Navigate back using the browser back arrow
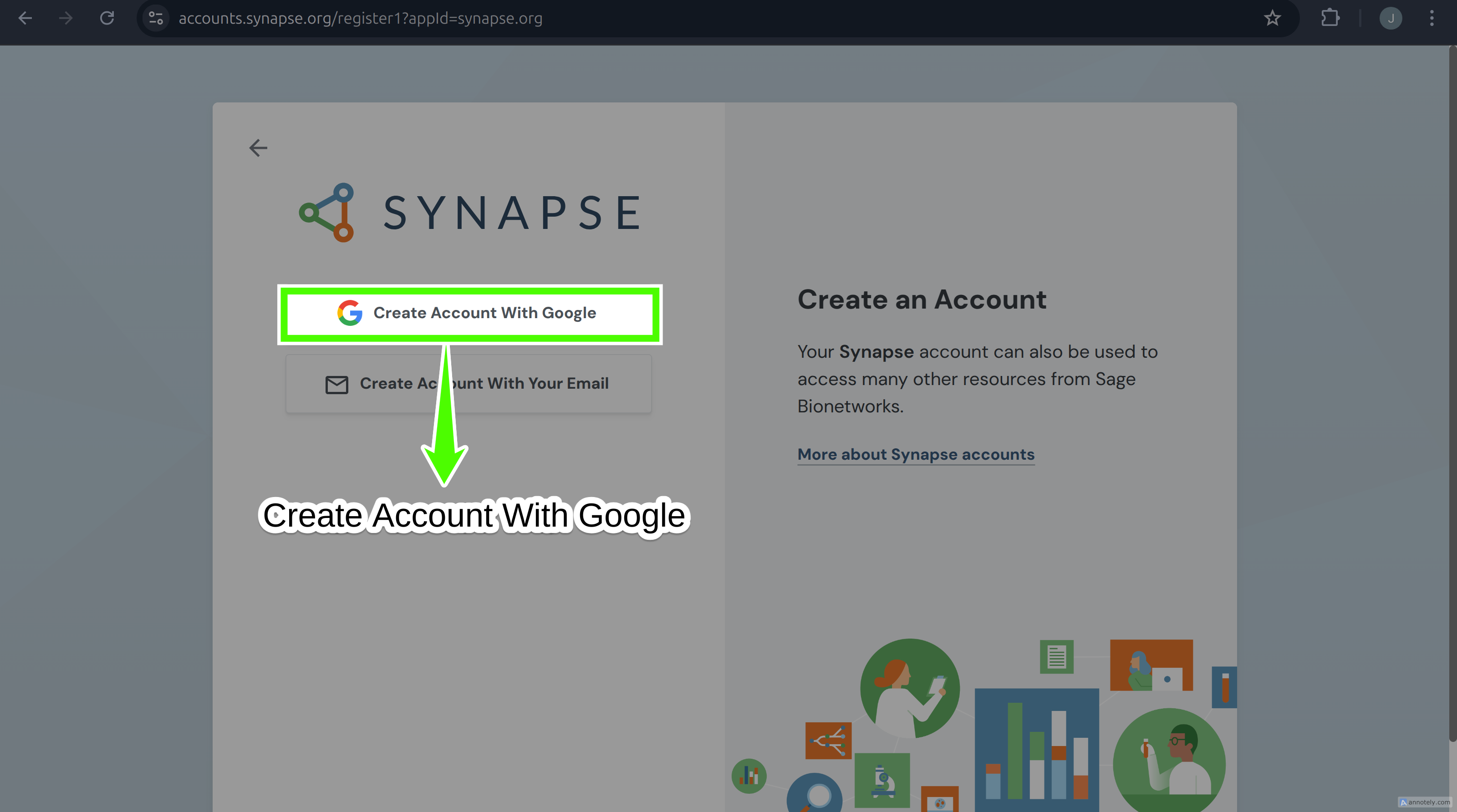The image size is (1457, 812). 25,18
